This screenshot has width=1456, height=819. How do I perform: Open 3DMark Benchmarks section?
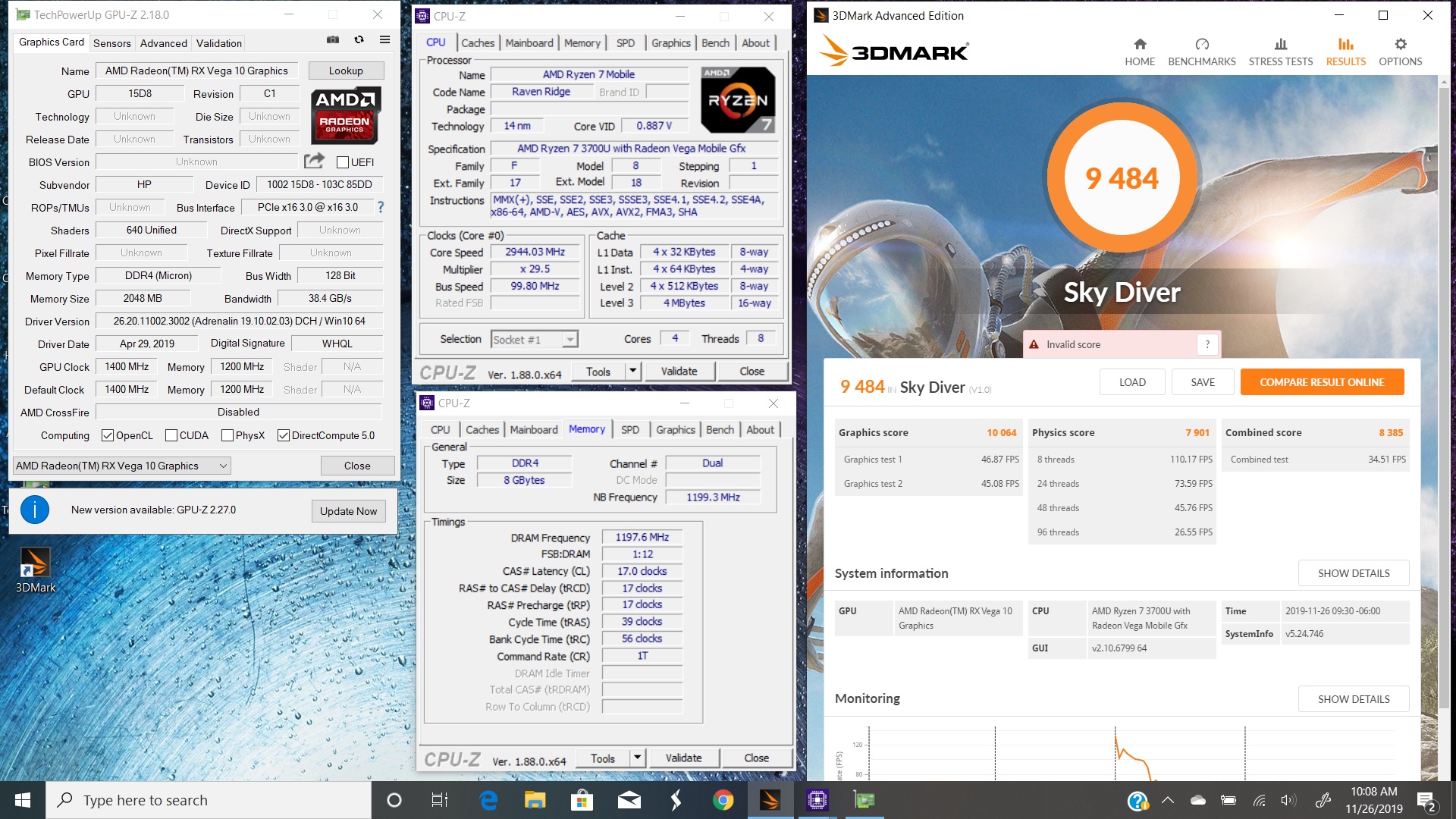tap(1201, 52)
